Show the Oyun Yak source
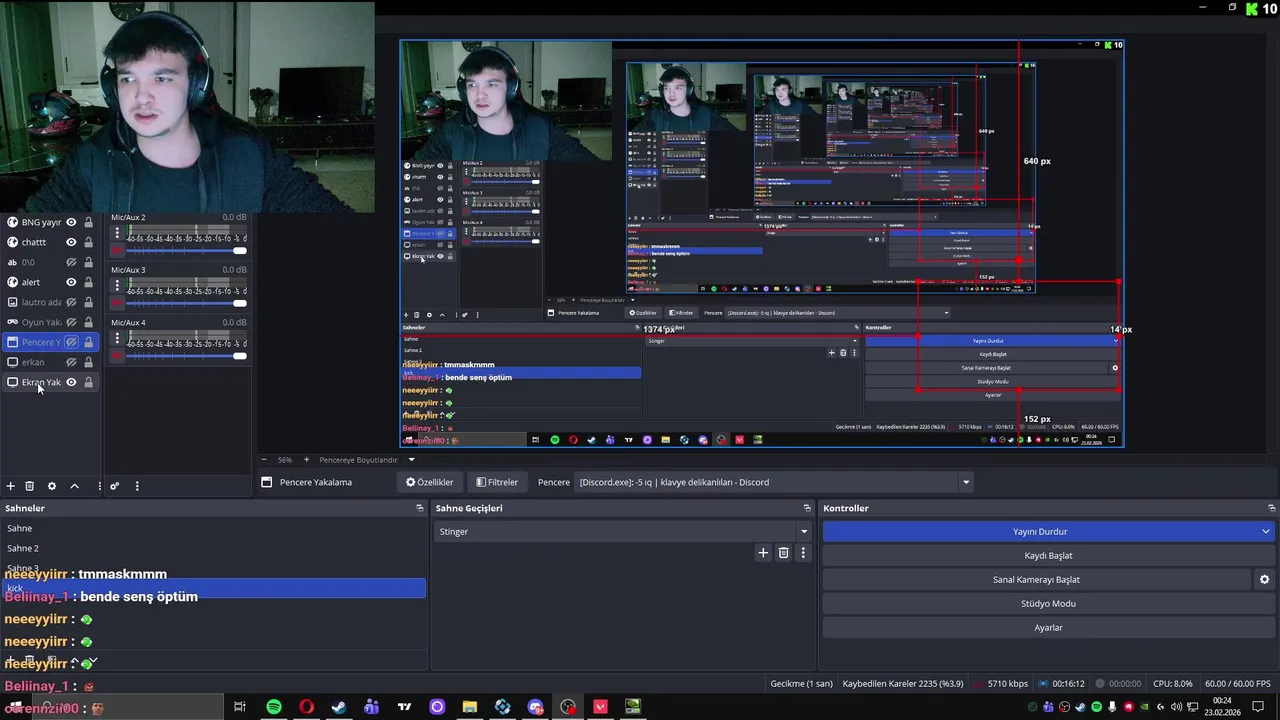This screenshot has width=1280, height=720. pyautogui.click(x=71, y=322)
